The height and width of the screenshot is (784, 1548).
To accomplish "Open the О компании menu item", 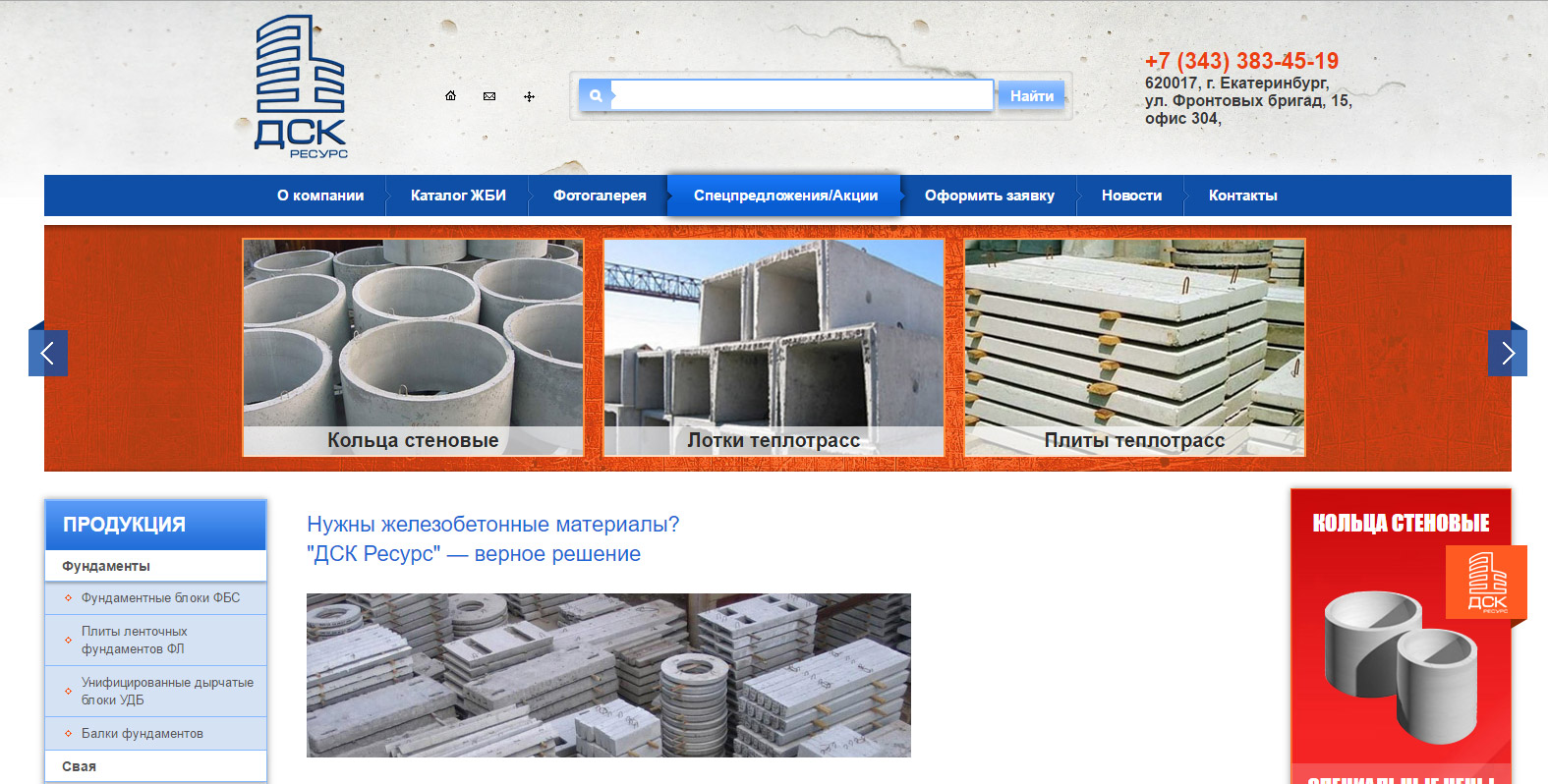I will [x=320, y=196].
